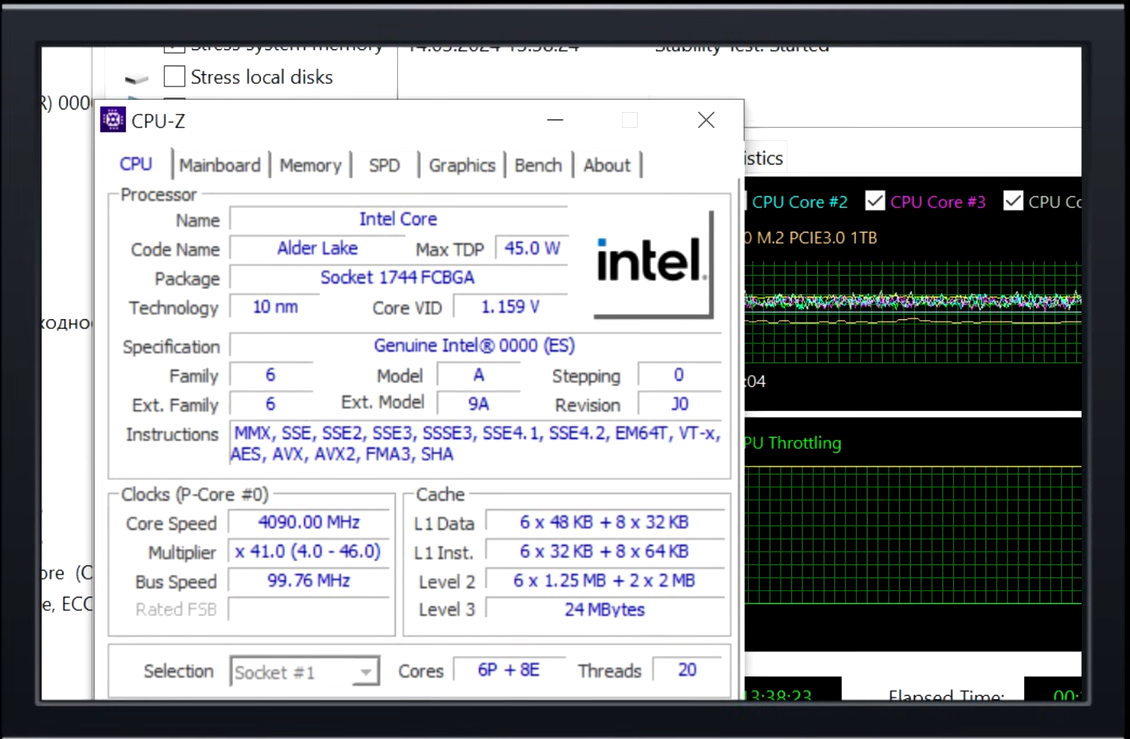Screen dimensions: 1130x739
Task: Click the Technology value 10 nm
Action: tap(275, 307)
